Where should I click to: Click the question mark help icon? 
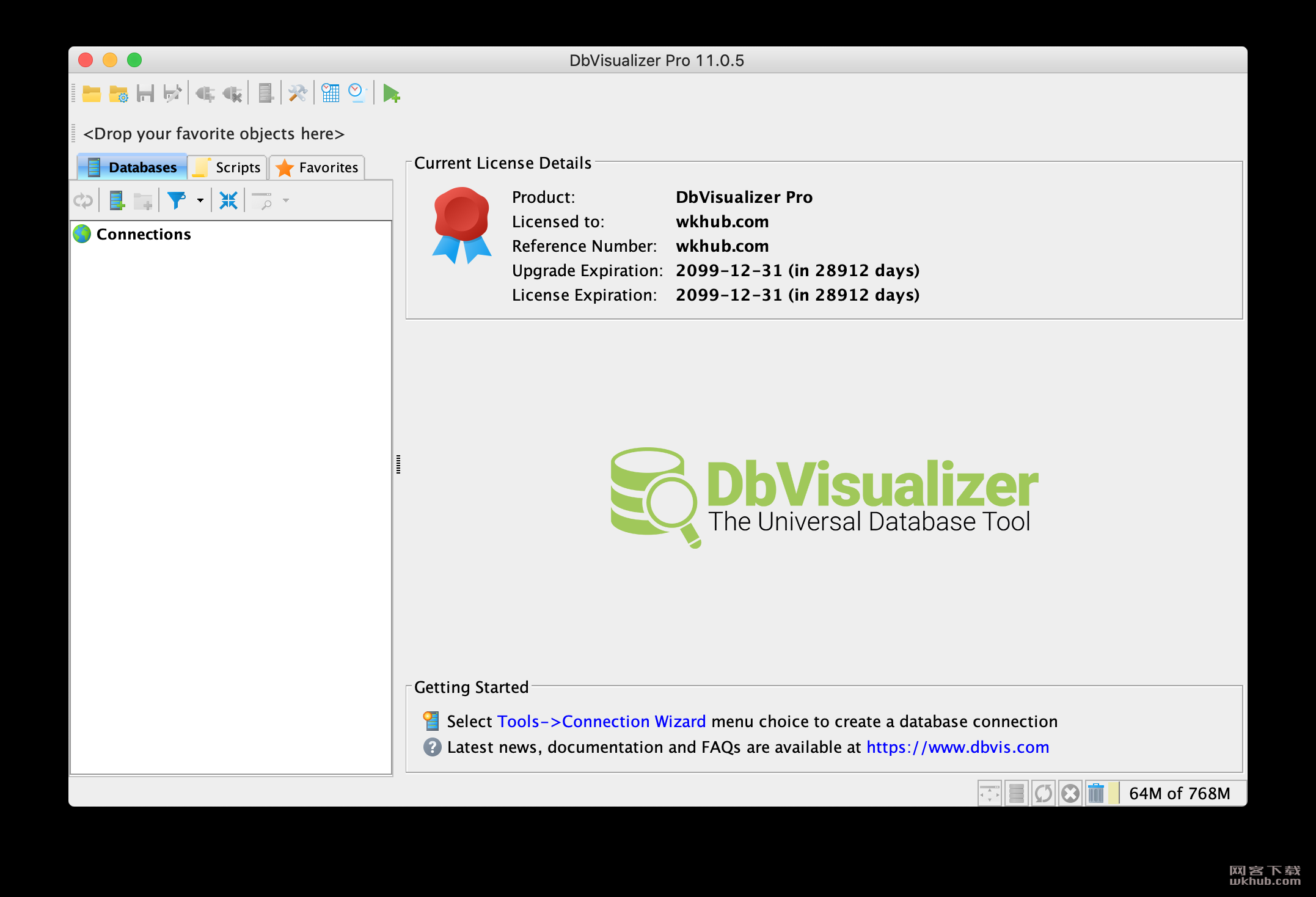[432, 747]
